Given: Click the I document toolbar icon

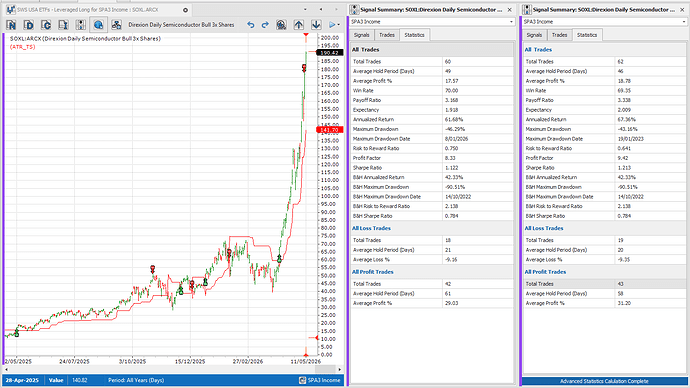Looking at the screenshot, I should [63, 25].
